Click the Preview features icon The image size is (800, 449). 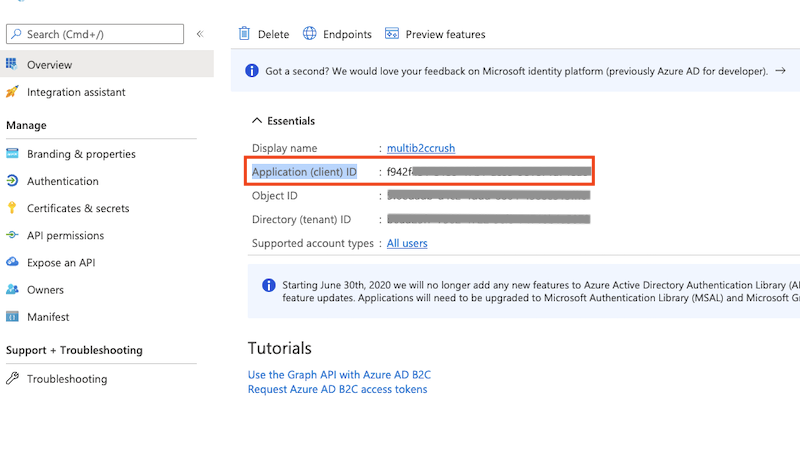point(392,34)
